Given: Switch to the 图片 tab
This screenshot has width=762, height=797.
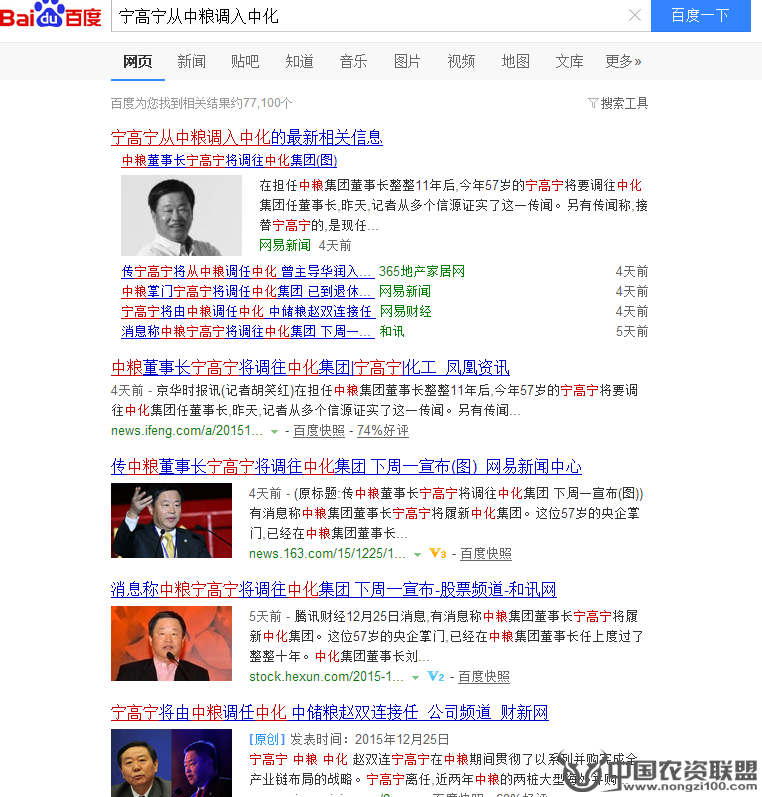Looking at the screenshot, I should [407, 62].
